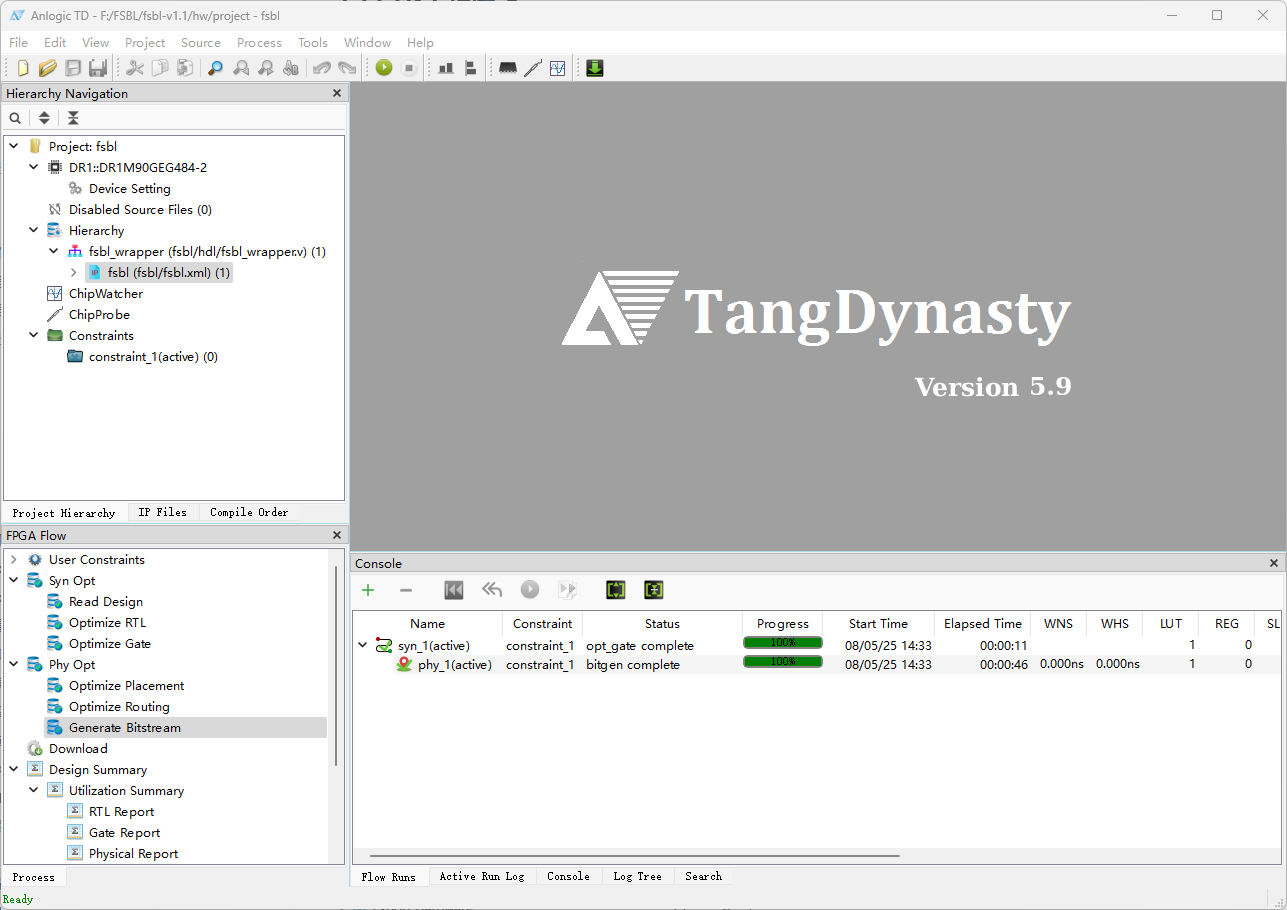Select Optimize Routing in FPGA Flow
Image resolution: width=1287 pixels, height=910 pixels.
coord(119,706)
